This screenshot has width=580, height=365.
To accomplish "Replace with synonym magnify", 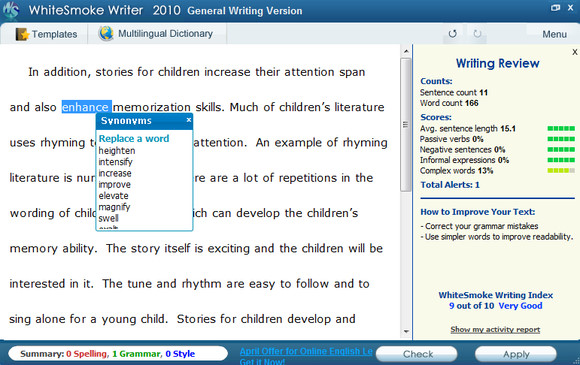I will [114, 207].
